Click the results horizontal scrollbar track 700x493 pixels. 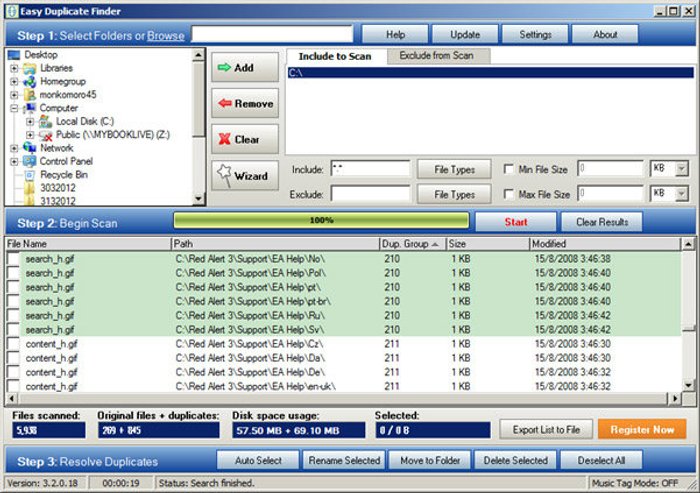click(342, 398)
